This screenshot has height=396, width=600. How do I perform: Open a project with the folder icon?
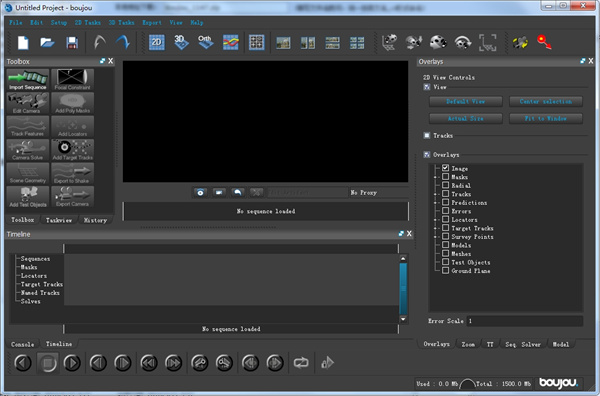click(47, 42)
